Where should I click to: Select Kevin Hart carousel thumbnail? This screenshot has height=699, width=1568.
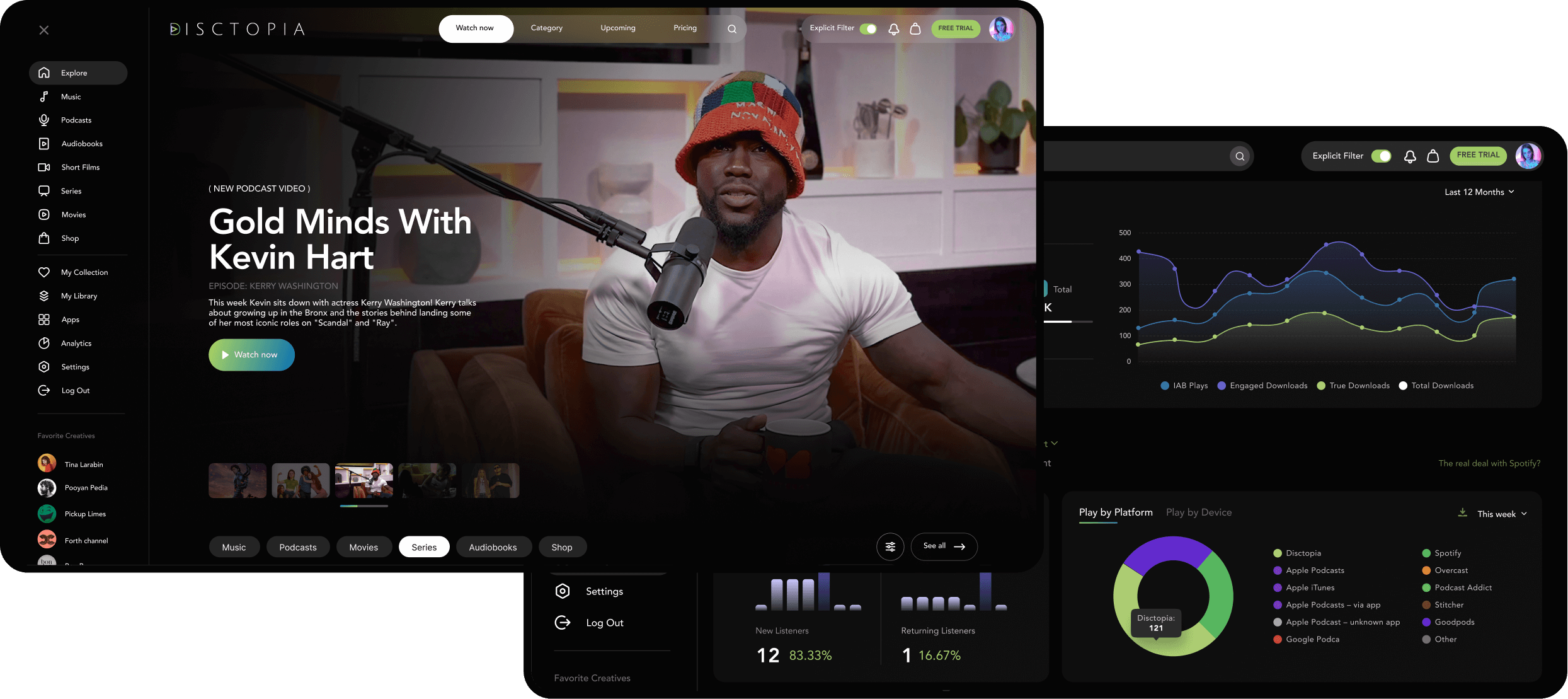[364, 481]
